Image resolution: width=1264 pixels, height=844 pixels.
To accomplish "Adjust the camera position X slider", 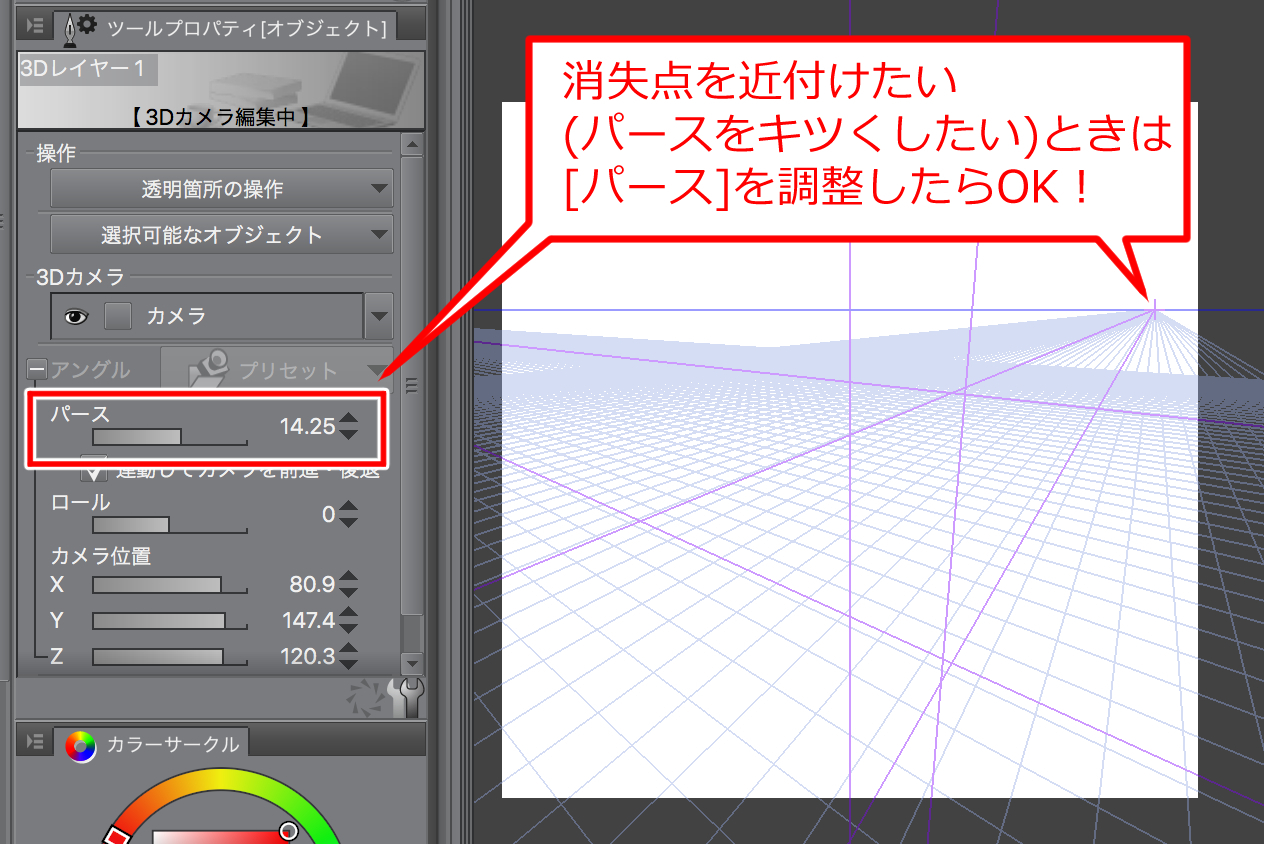I will 169,585.
